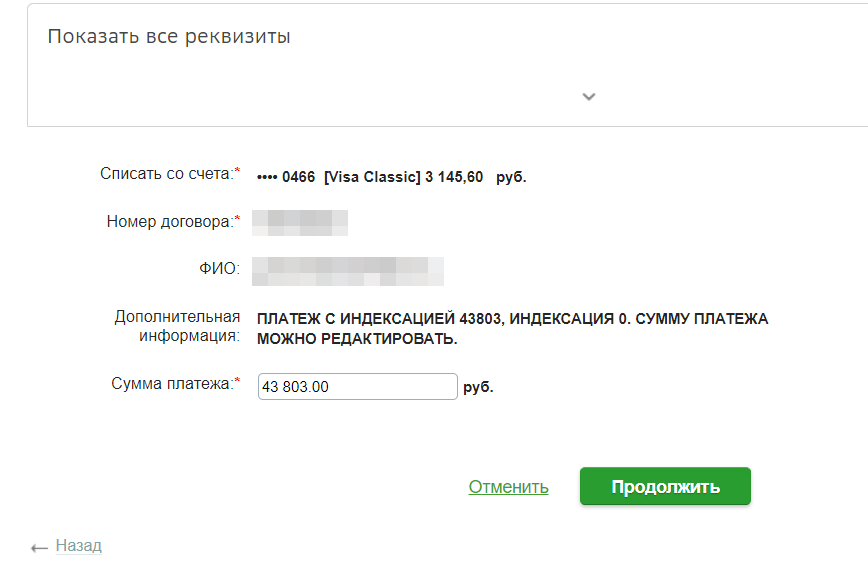Focus the 'Сумма платежа' amount field
This screenshot has height=583, width=868.
[358, 386]
